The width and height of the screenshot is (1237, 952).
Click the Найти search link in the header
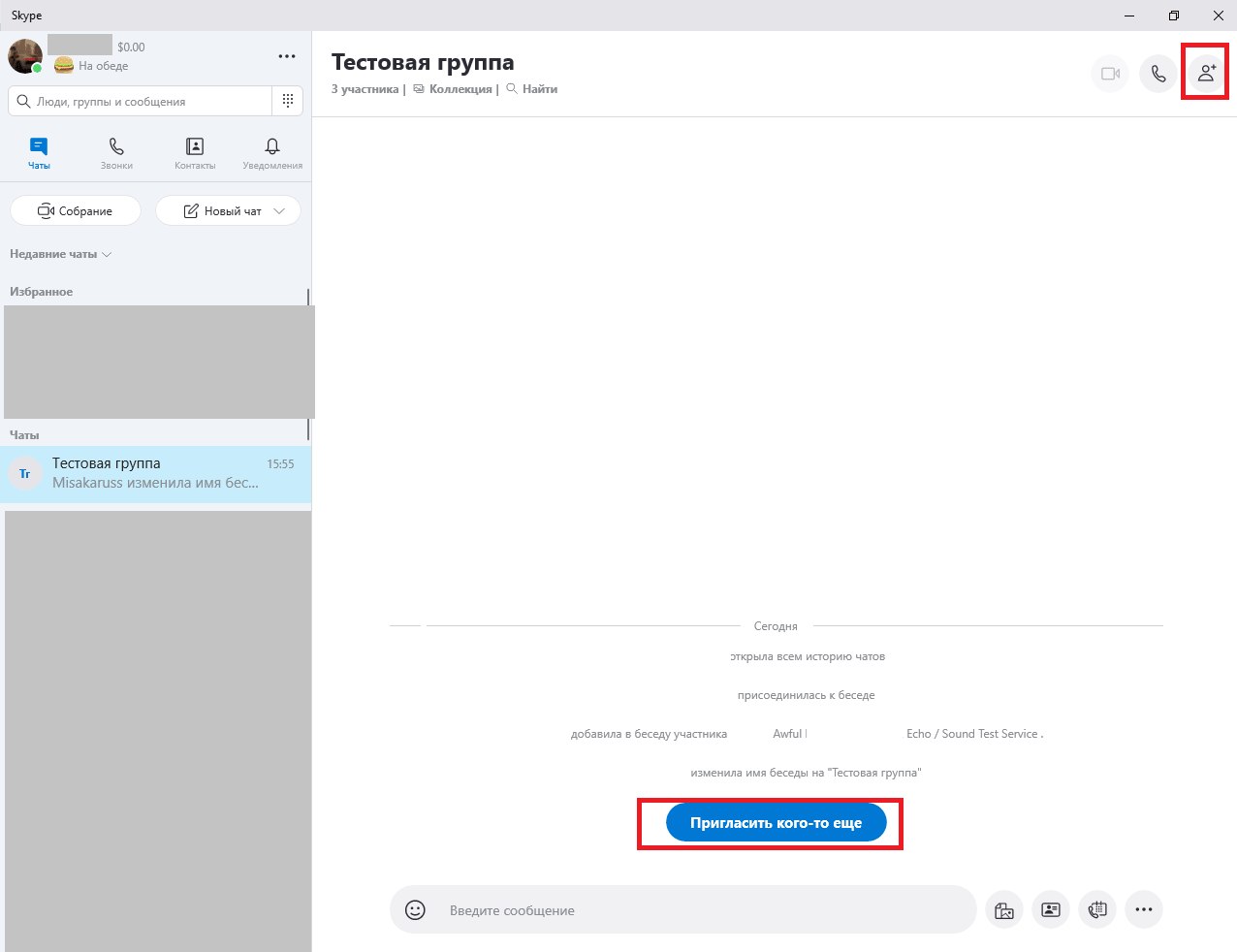pos(532,89)
